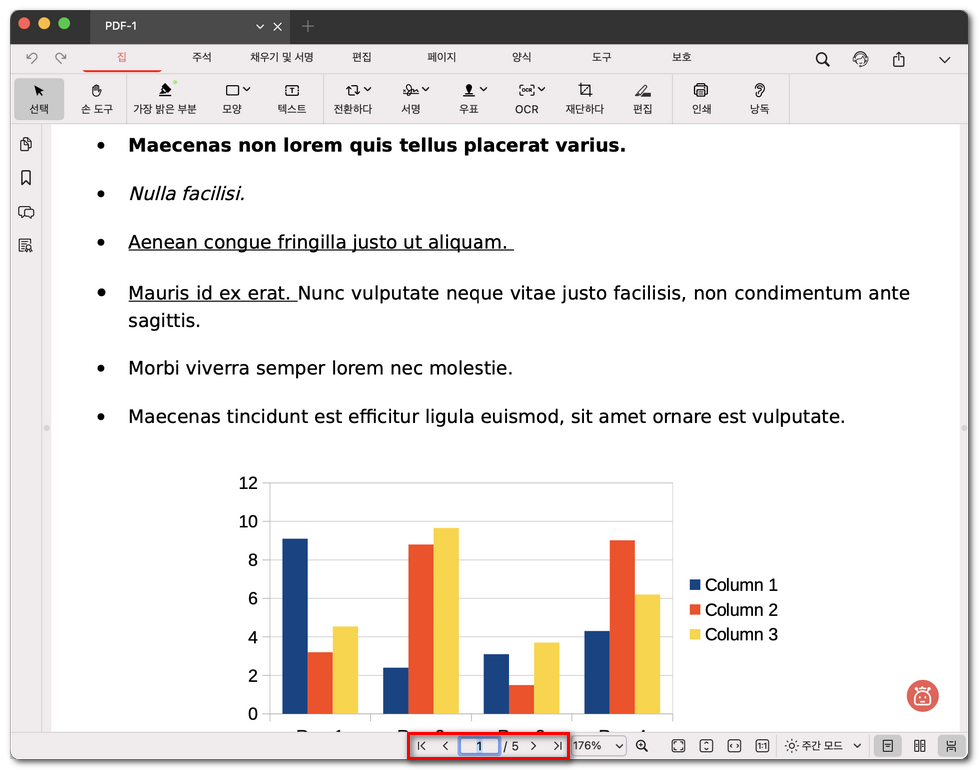
Task: Switch to the annotation (주석) tab
Action: tap(202, 58)
